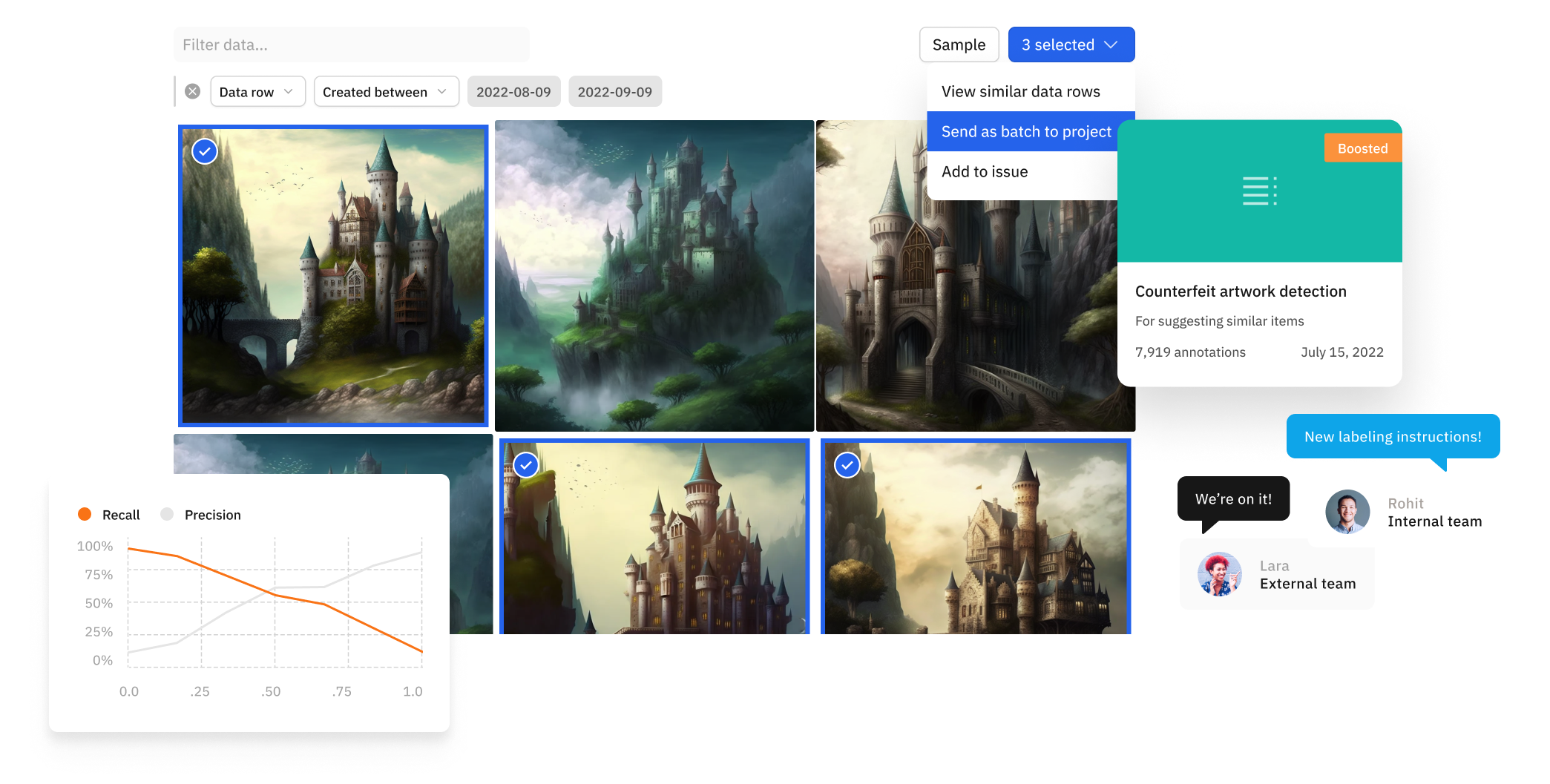Click the Sample button
The width and height of the screenshot is (1550, 784).
[959, 45]
